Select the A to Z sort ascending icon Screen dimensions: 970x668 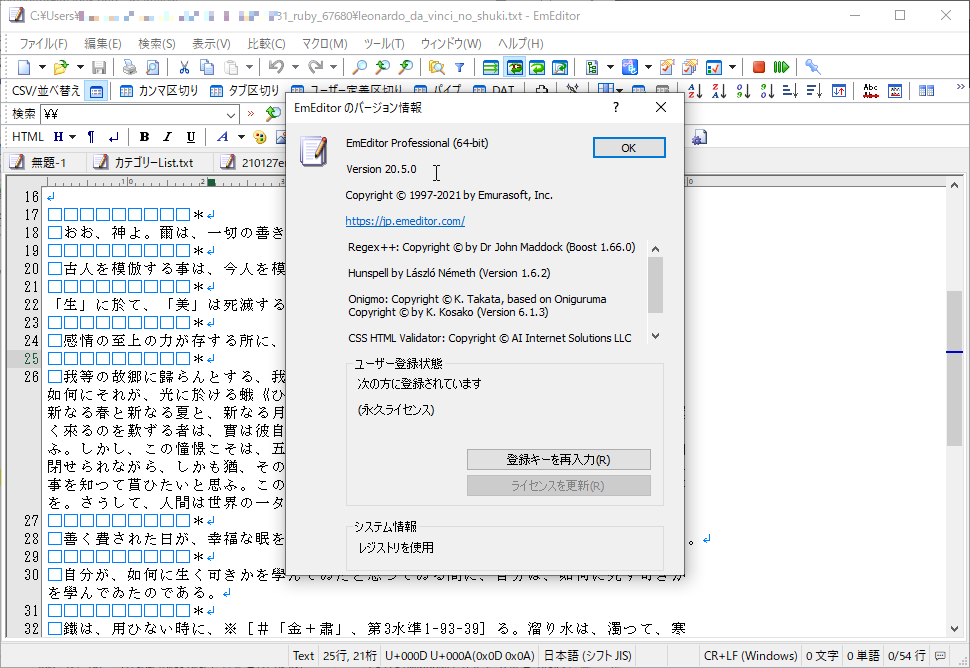point(695,91)
